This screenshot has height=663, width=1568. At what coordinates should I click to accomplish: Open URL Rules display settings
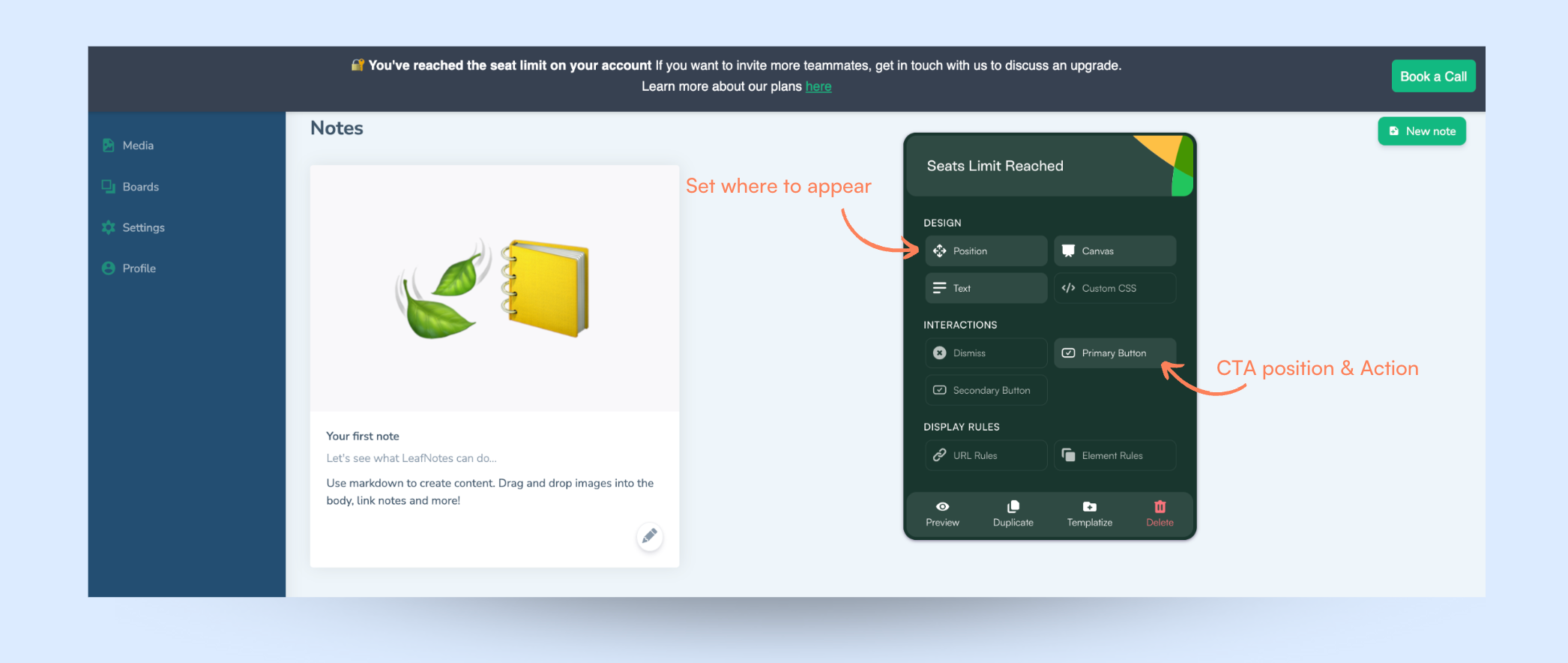(x=986, y=455)
